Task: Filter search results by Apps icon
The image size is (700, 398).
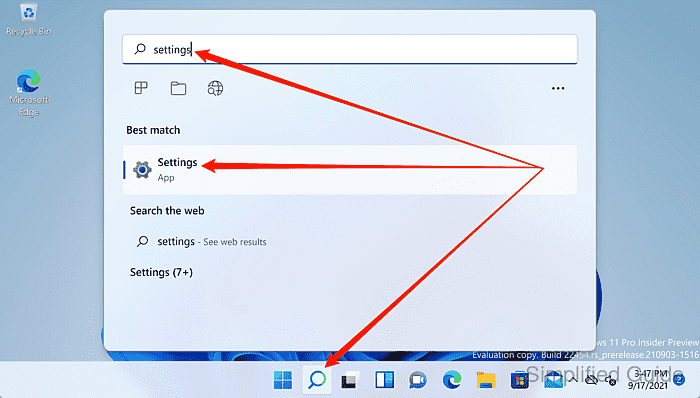Action: coord(141,88)
